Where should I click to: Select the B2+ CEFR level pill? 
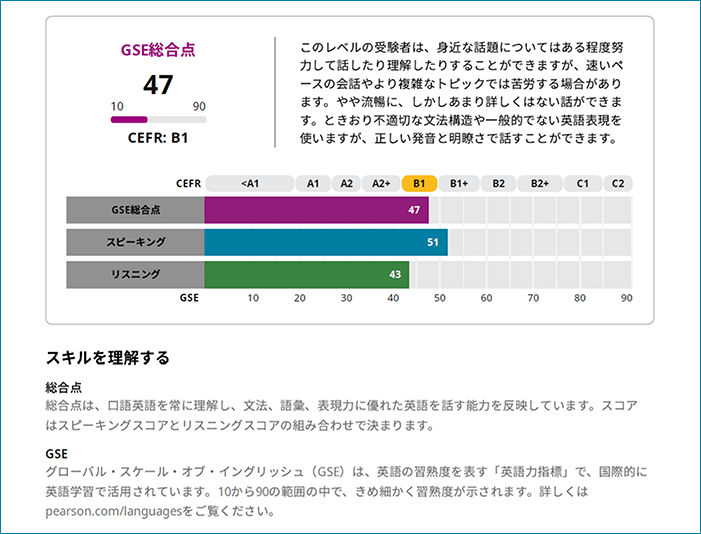(x=540, y=183)
